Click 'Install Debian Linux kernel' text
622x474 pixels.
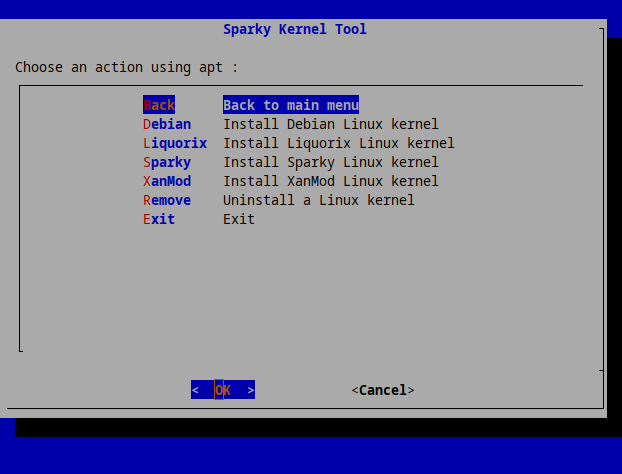(x=331, y=124)
